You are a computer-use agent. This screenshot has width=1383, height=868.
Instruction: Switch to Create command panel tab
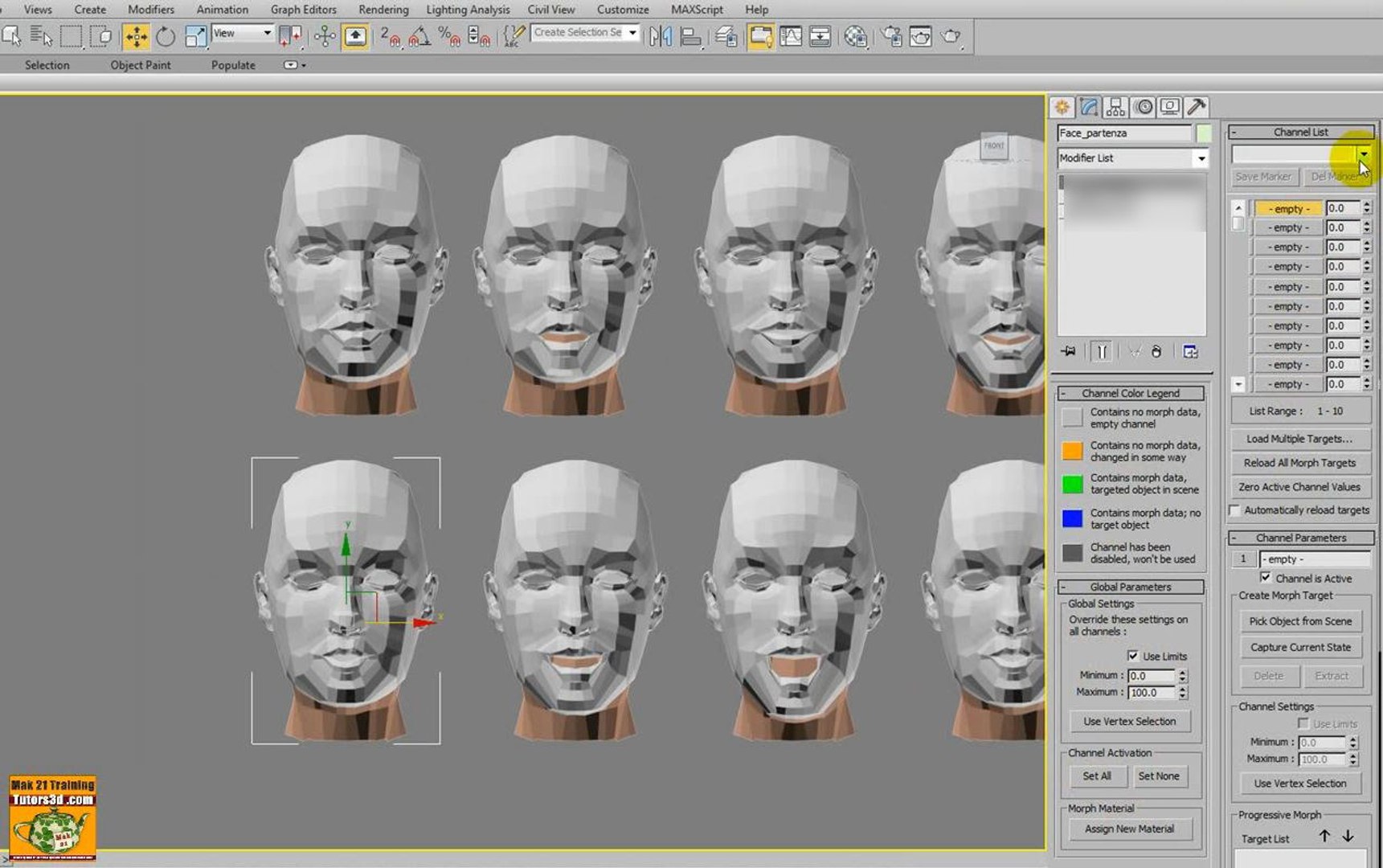1062,107
